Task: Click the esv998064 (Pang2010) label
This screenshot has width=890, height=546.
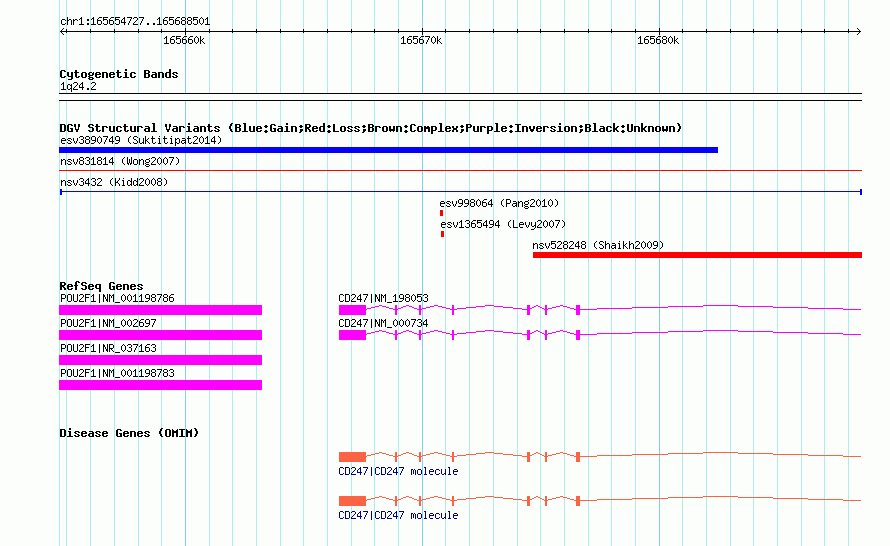Action: pyautogui.click(x=499, y=203)
